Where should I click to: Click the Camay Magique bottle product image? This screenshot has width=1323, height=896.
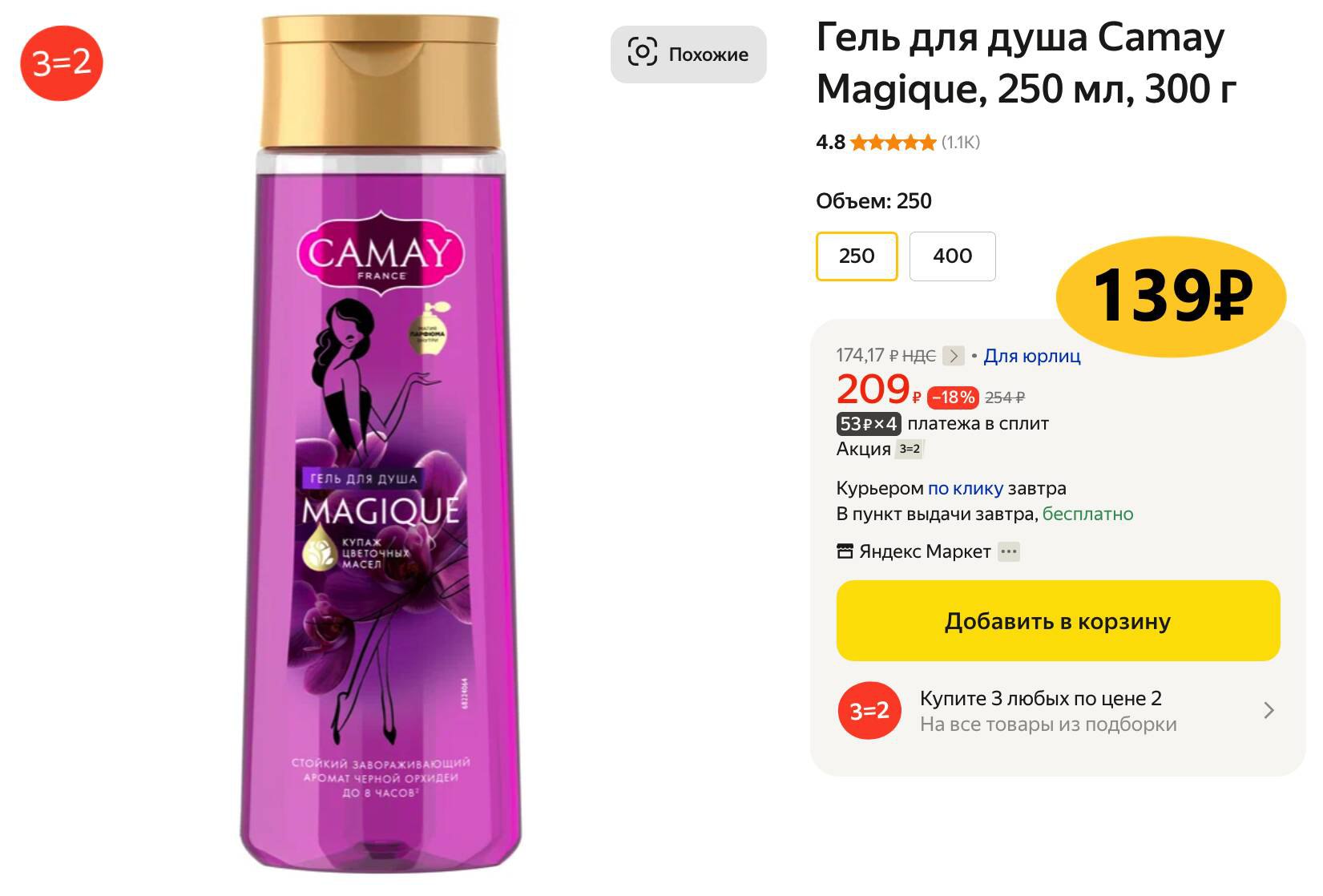(381, 445)
